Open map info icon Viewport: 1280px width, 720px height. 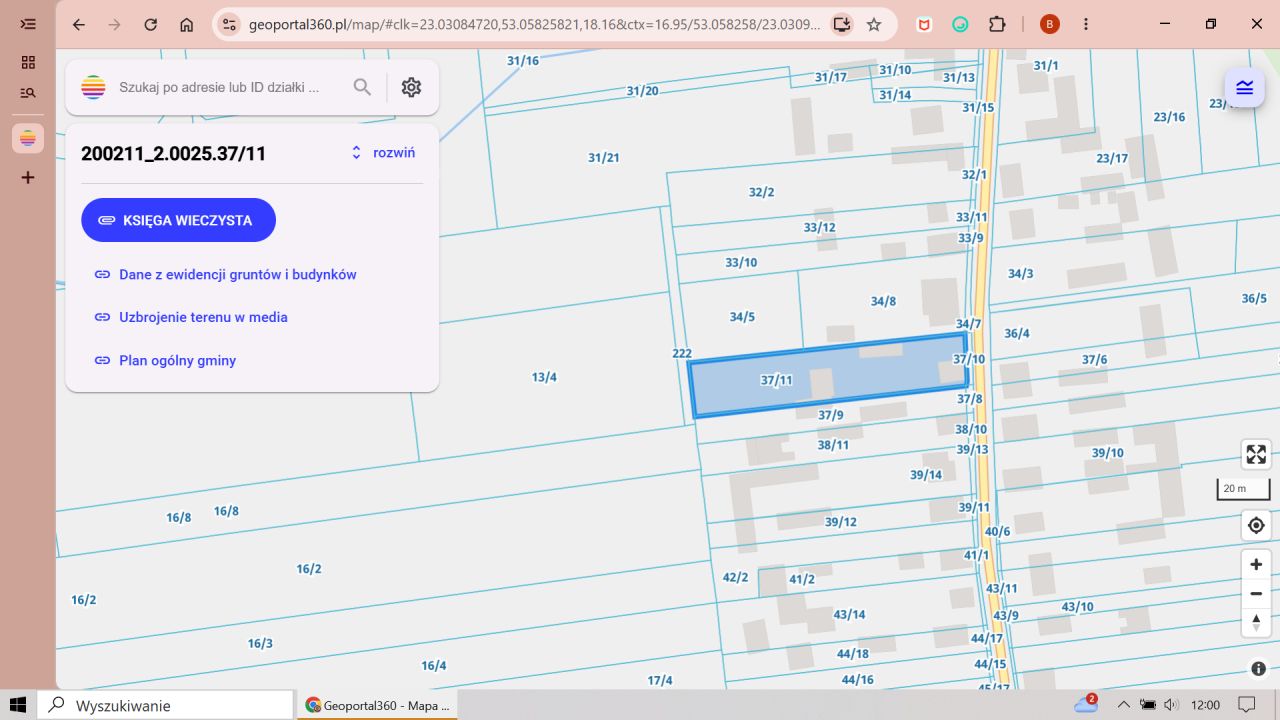(1258, 669)
